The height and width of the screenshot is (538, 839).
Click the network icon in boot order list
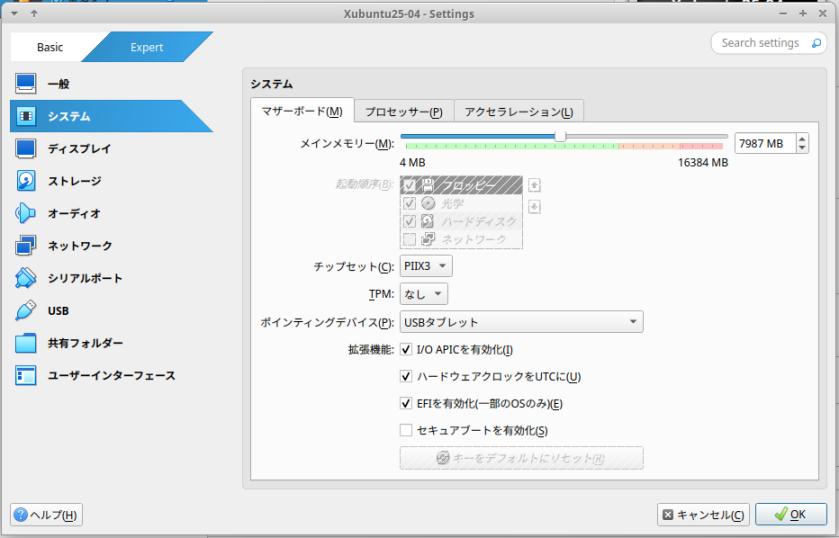click(x=428, y=239)
